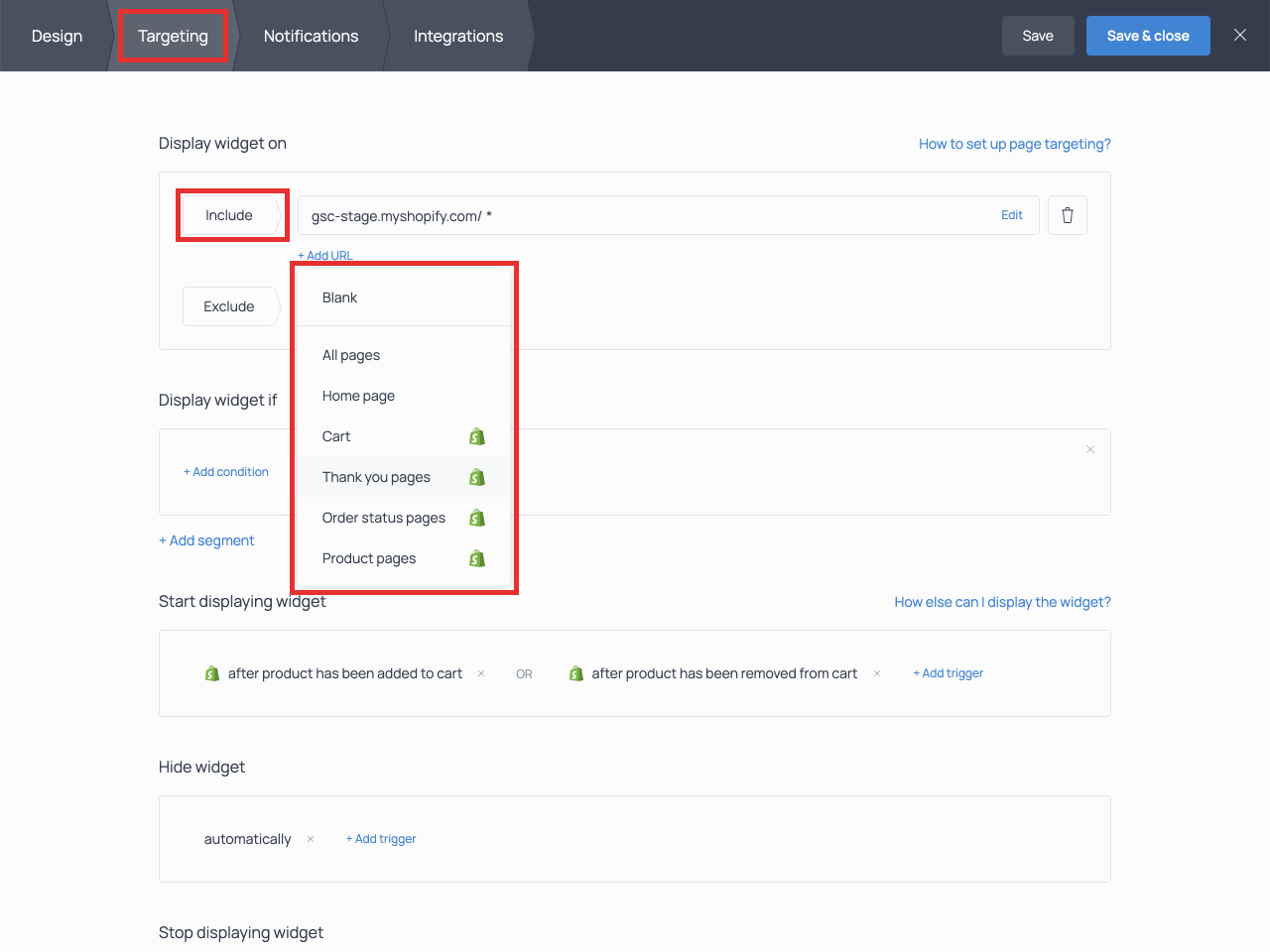
Task: Click '+ Add segment' under Display widget if
Action: [x=206, y=540]
